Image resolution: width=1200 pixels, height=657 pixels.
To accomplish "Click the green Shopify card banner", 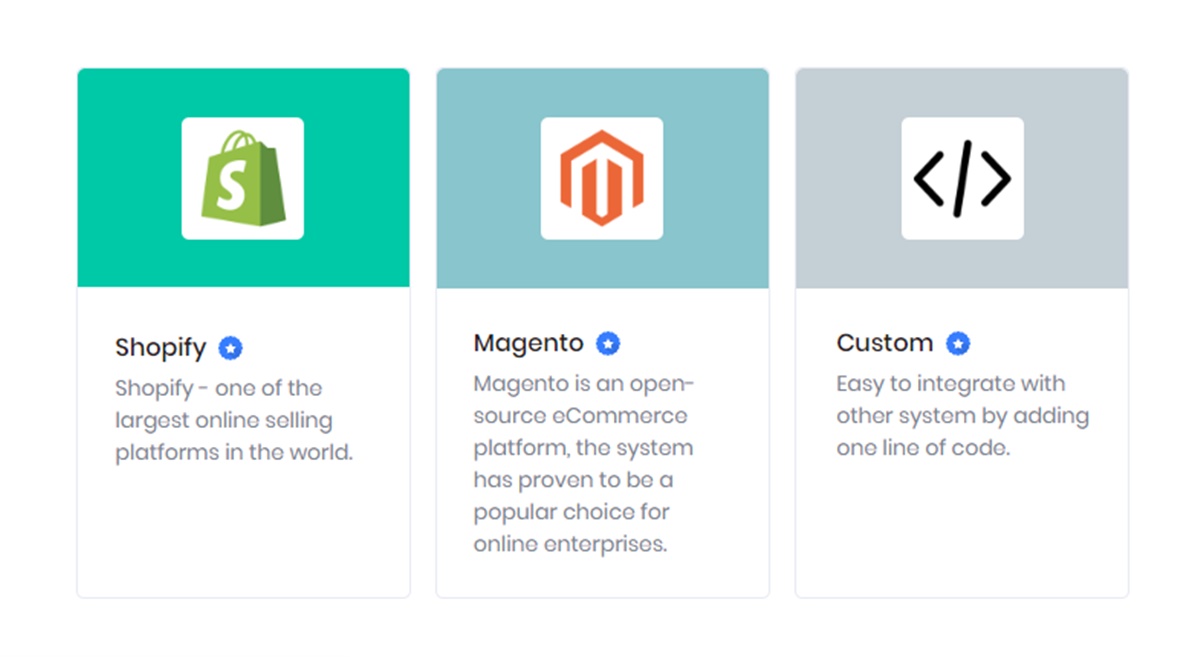I will [x=243, y=178].
